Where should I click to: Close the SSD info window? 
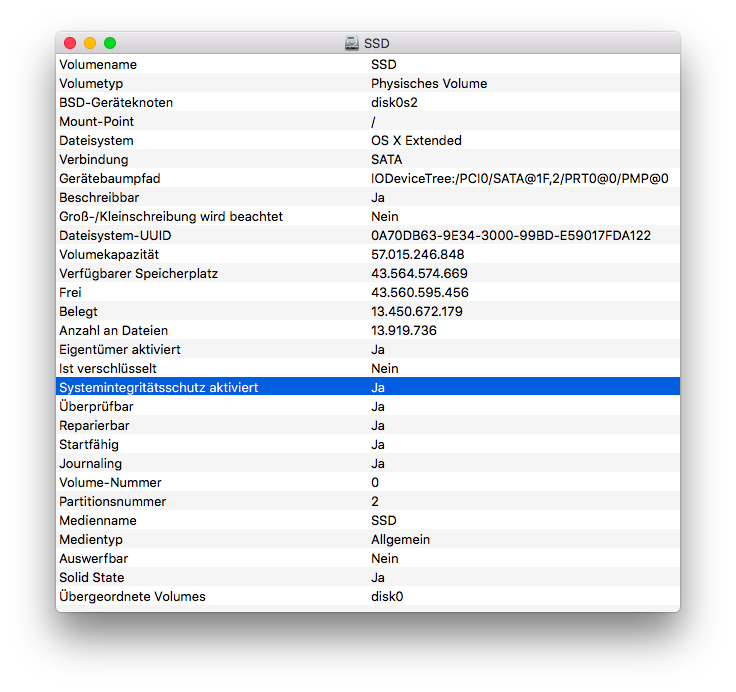70,43
